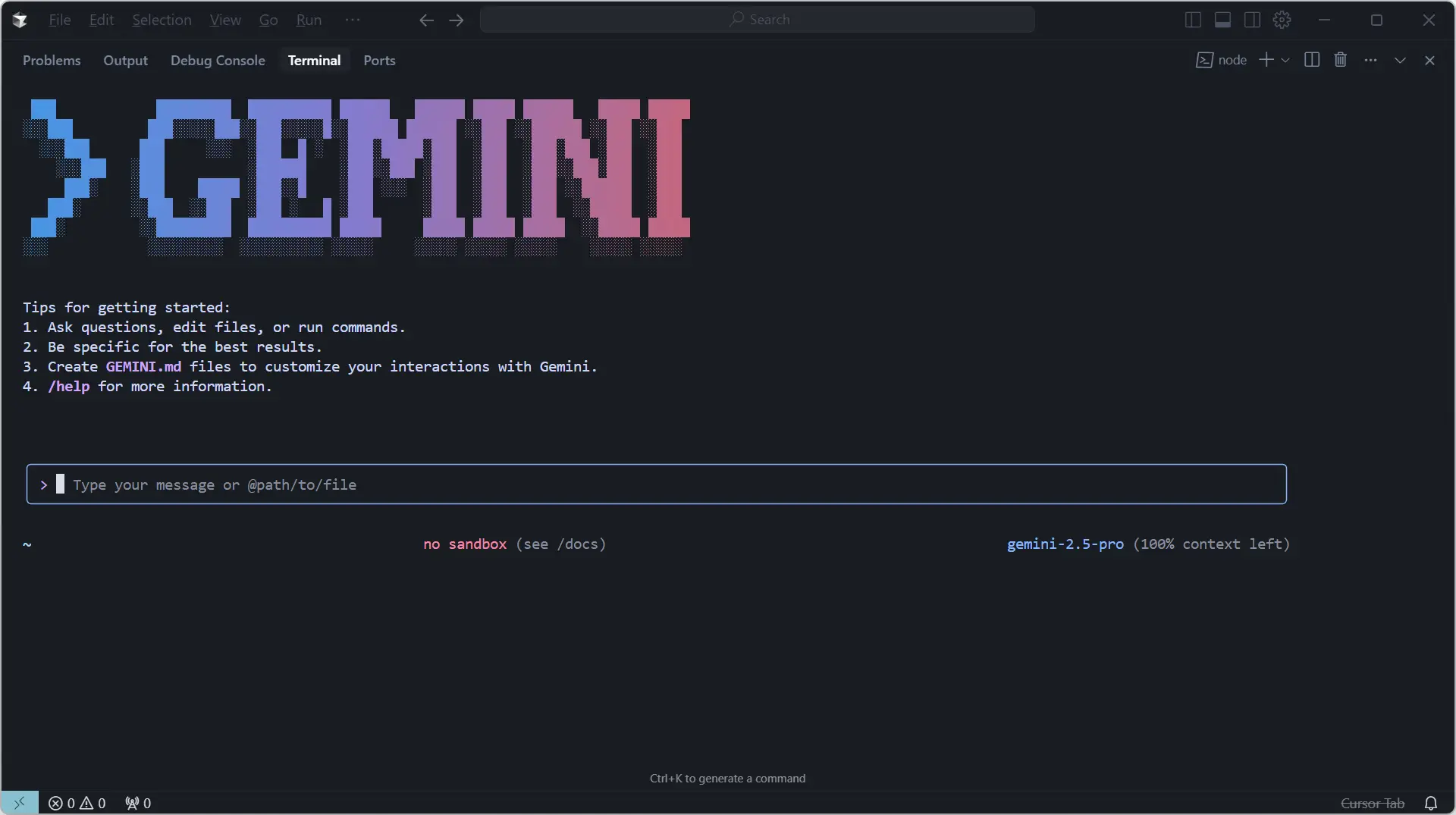Toggle the primary sidebar layout icon
Screen dimensions: 1456x815
point(1192,20)
